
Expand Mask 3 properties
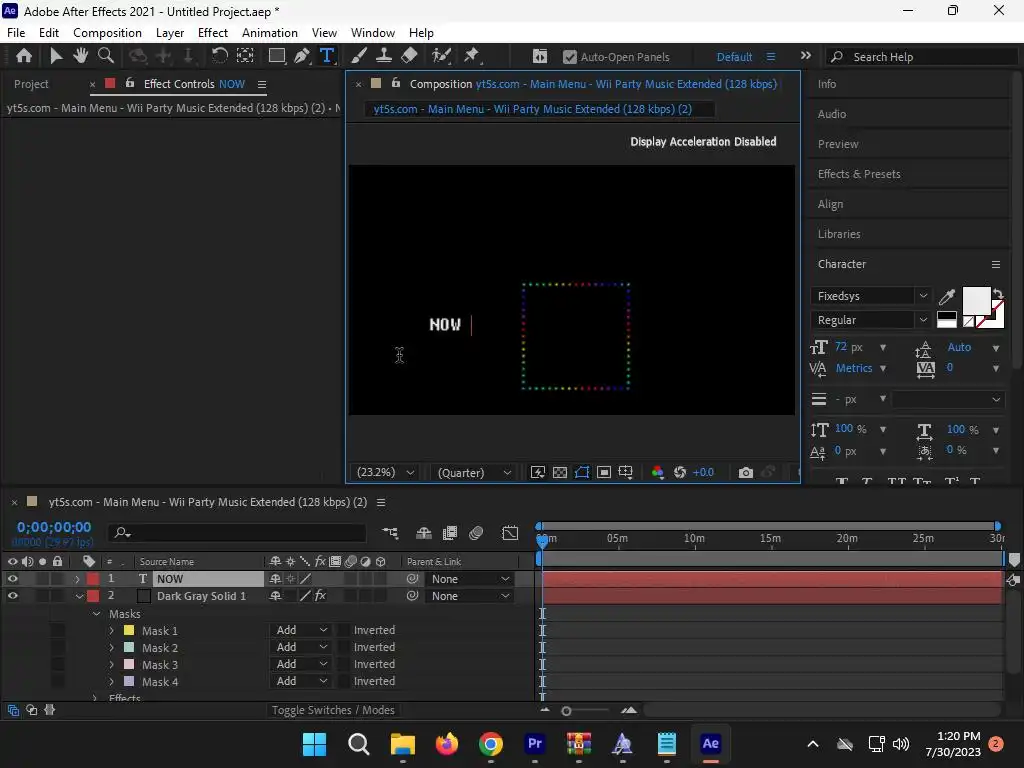(x=112, y=665)
